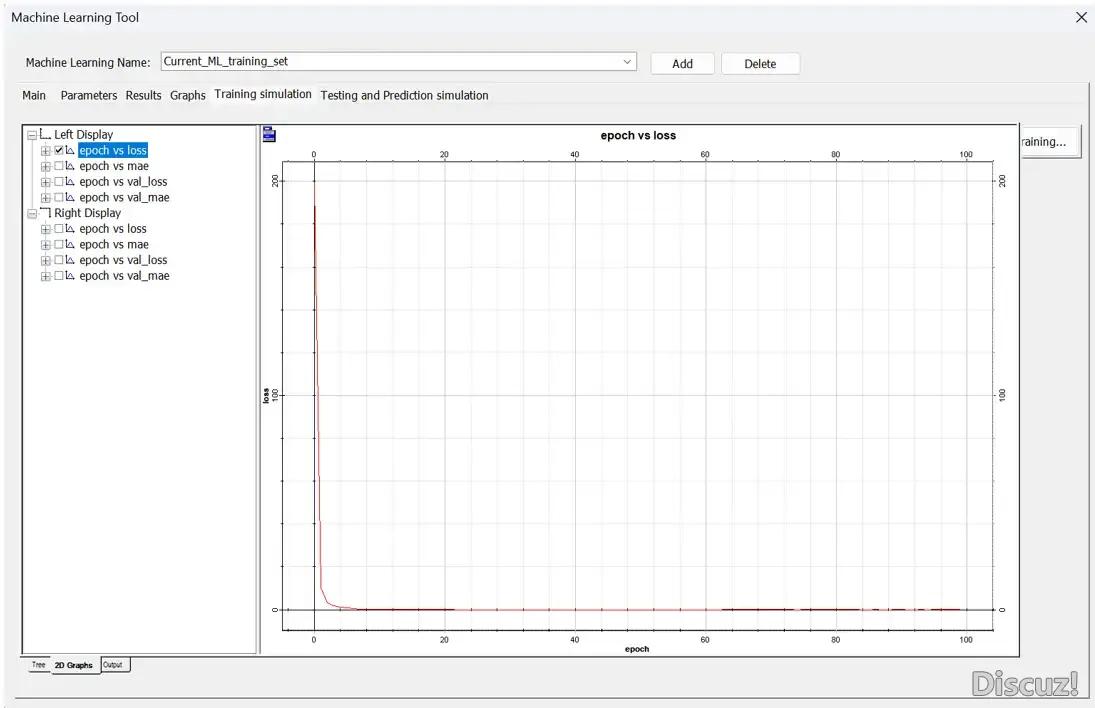Viewport: 1095px width, 708px height.
Task: Check Left Display epoch vs val_loss checkbox
Action: [x=59, y=182]
